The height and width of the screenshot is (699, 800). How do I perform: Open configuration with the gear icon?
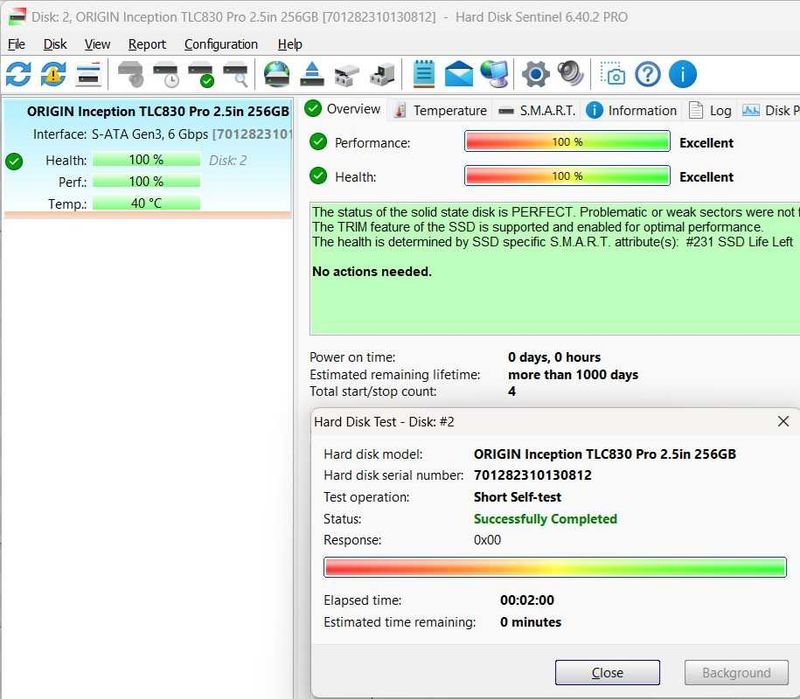535,74
